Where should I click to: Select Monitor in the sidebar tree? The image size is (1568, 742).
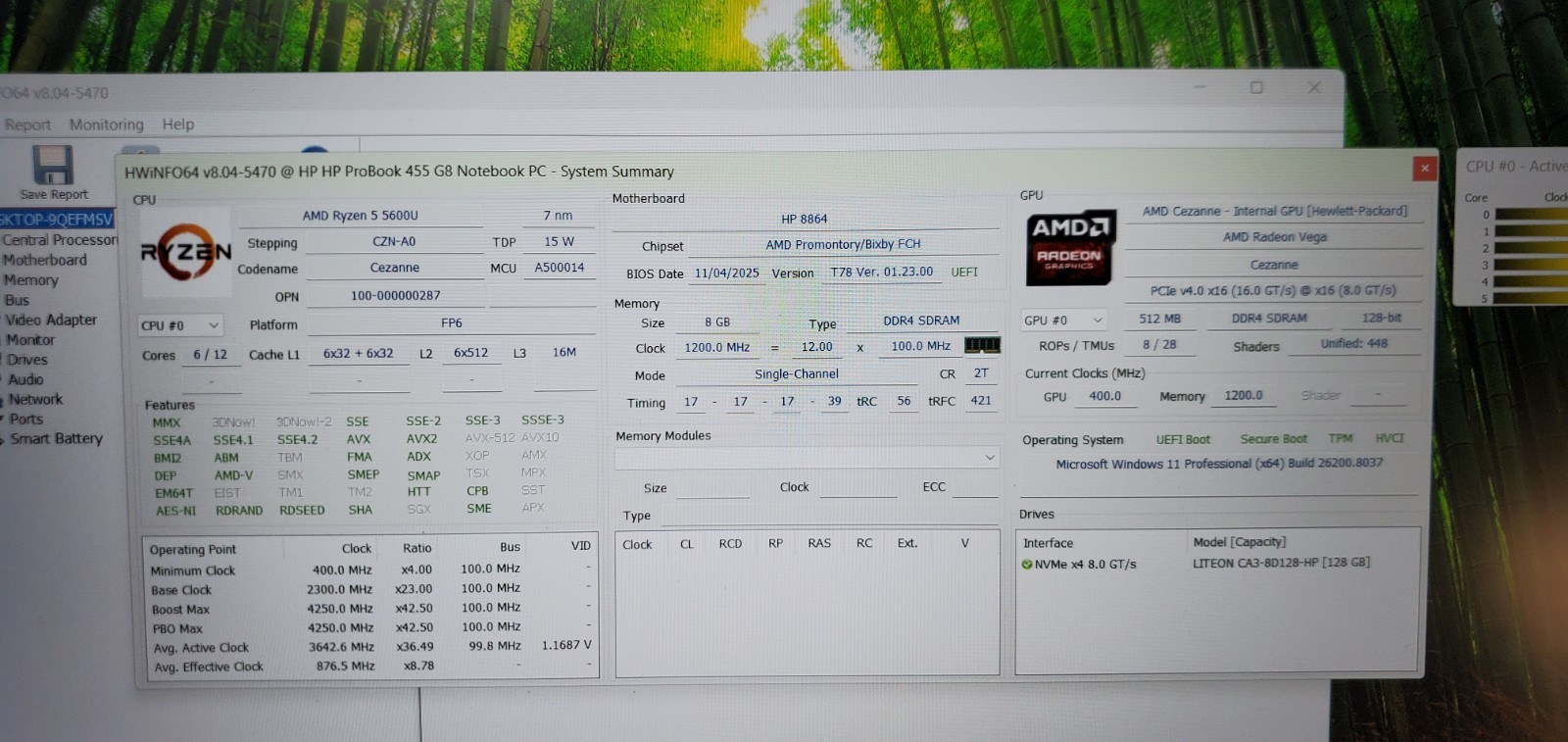click(30, 340)
